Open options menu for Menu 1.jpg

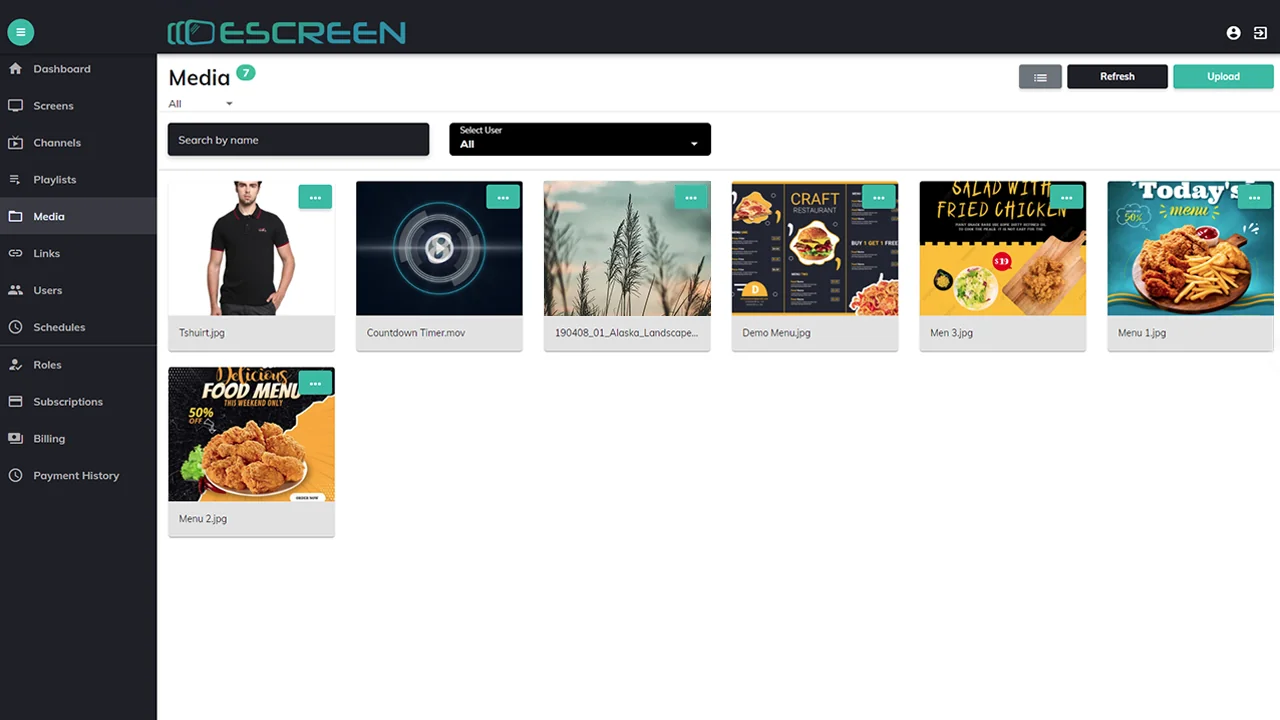1255,197
